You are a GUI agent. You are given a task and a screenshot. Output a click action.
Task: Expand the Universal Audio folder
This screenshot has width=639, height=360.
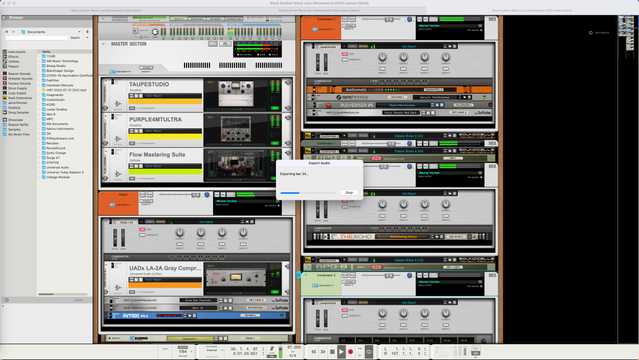(39, 167)
